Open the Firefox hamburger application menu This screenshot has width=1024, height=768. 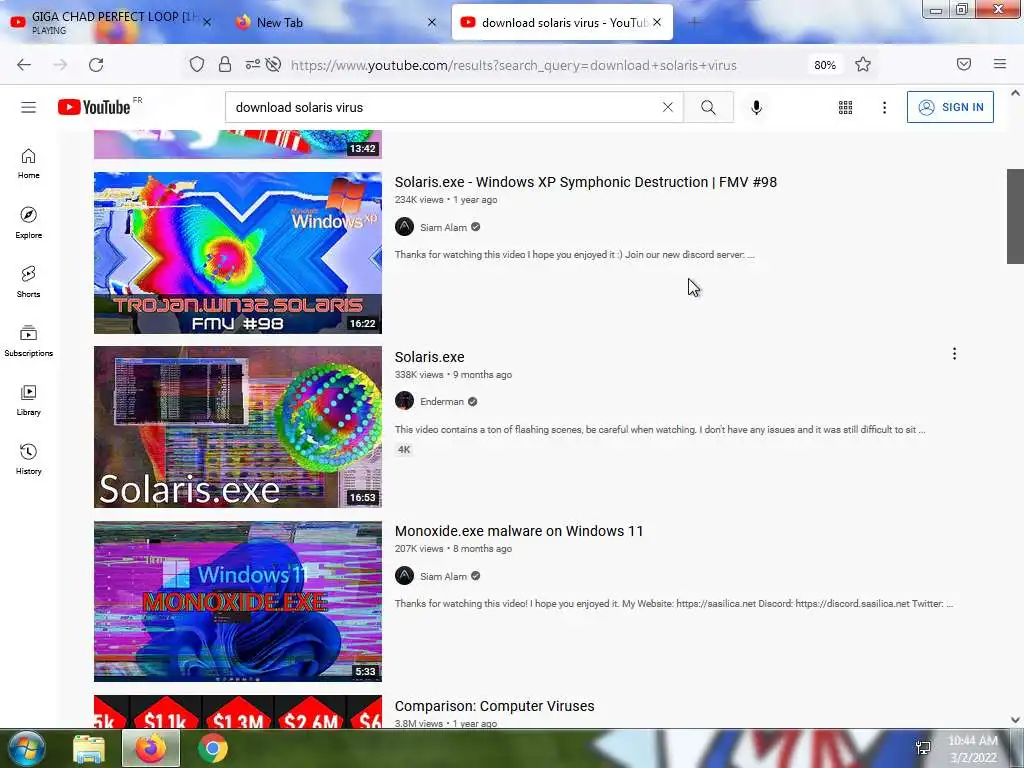tap(1000, 64)
